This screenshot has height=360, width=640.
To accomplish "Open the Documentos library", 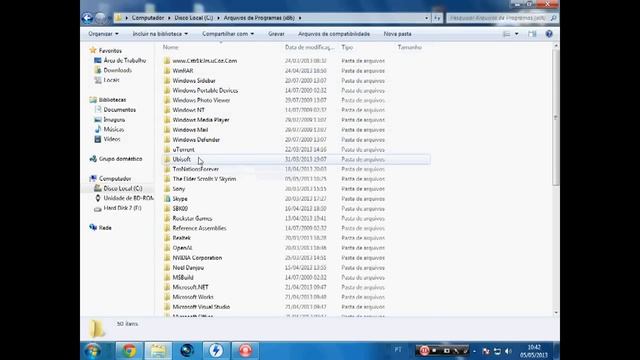I will [120, 110].
